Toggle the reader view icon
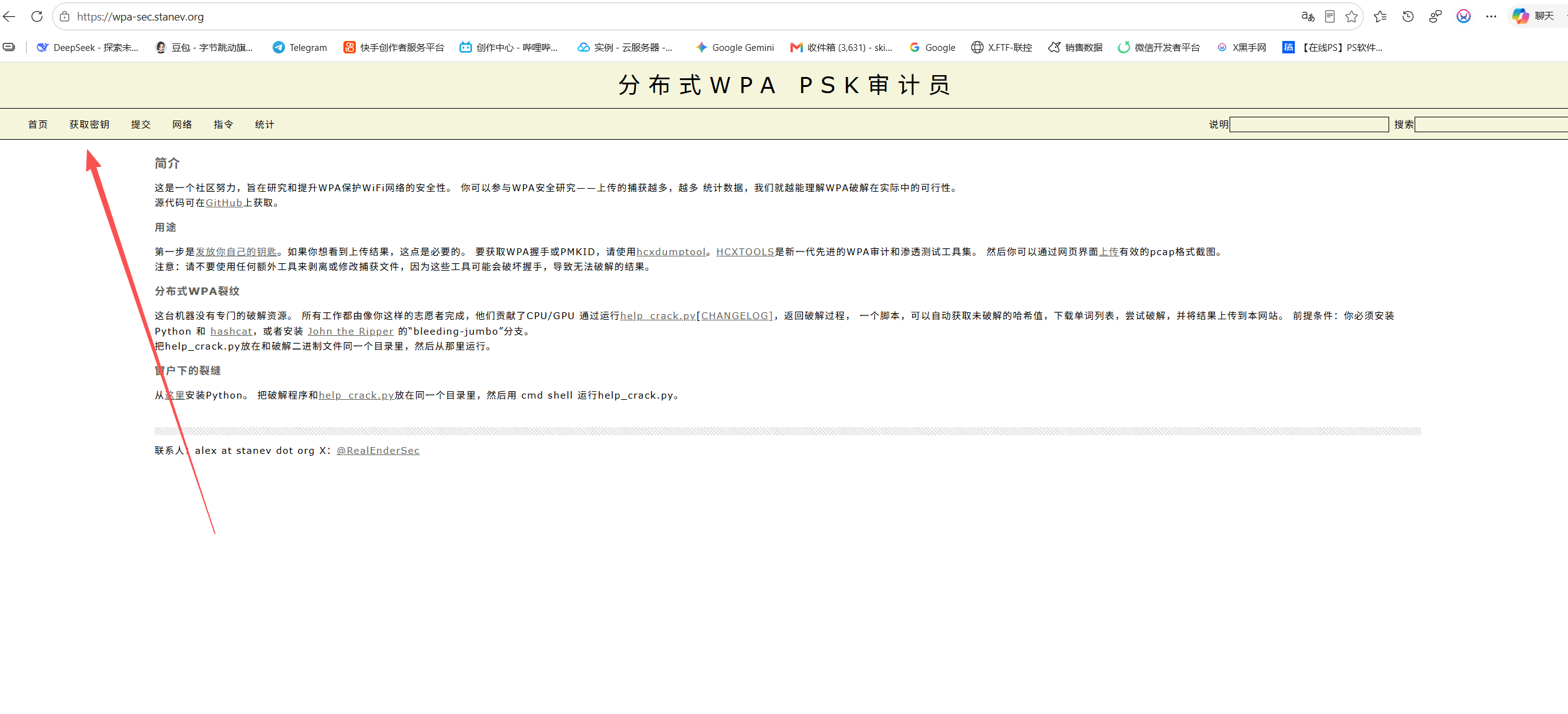Screen dimensions: 1568x714 click(x=1330, y=17)
